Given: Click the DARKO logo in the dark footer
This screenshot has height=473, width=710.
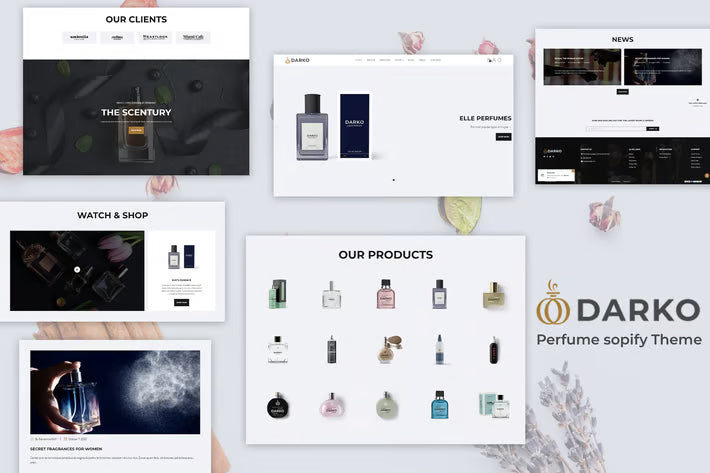Looking at the screenshot, I should pyautogui.click(x=552, y=151).
